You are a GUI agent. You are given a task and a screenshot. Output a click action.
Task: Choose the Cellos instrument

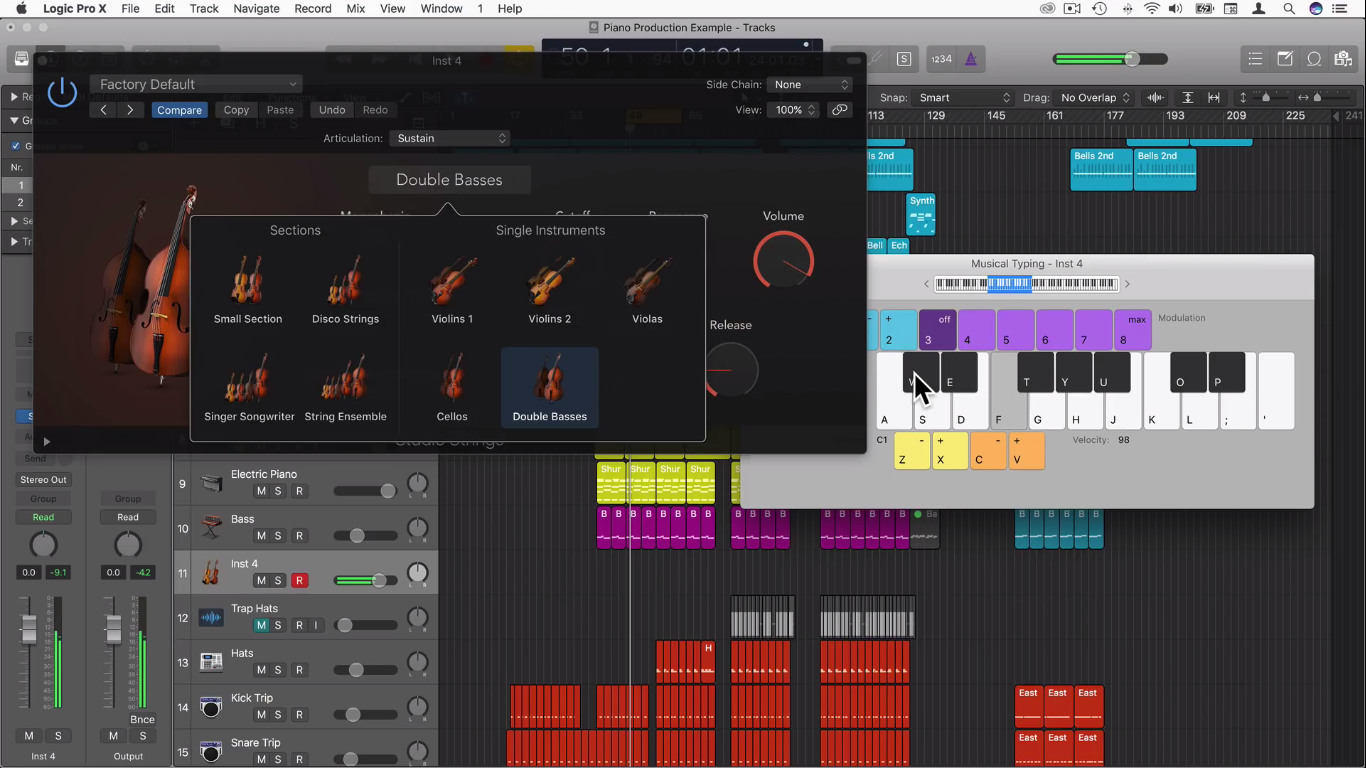tap(452, 388)
